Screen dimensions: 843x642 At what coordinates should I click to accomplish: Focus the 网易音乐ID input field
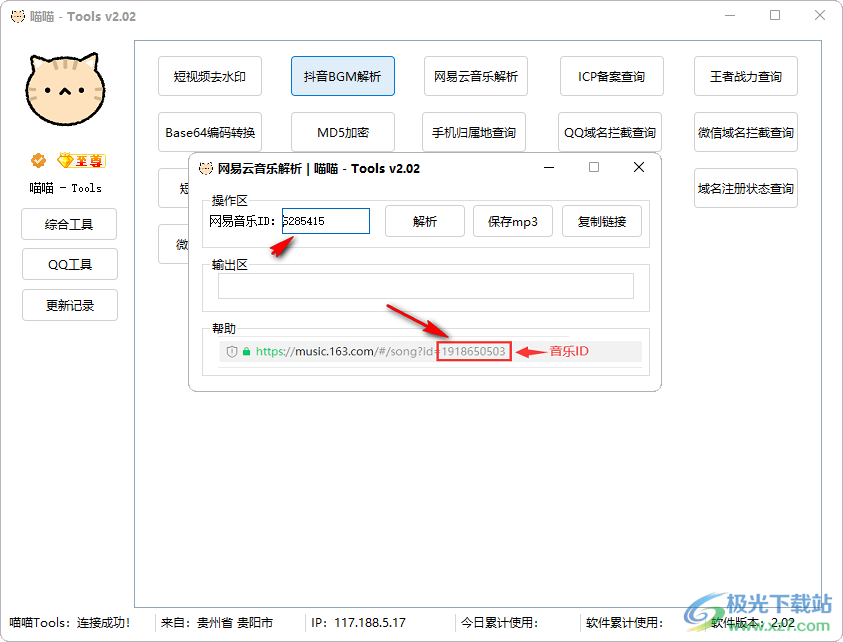(x=326, y=221)
